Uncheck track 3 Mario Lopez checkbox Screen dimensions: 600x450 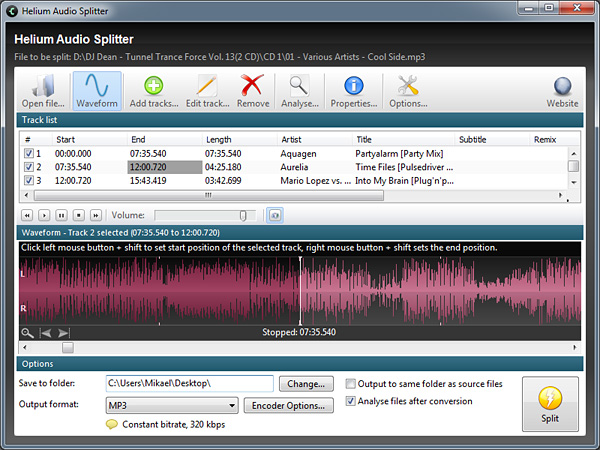(x=28, y=180)
